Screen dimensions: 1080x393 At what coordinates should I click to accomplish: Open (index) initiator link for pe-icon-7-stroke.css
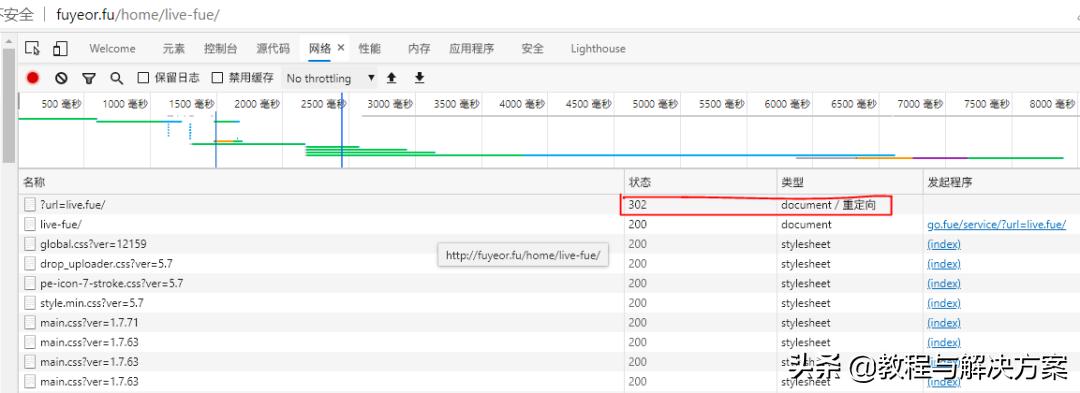tap(944, 283)
